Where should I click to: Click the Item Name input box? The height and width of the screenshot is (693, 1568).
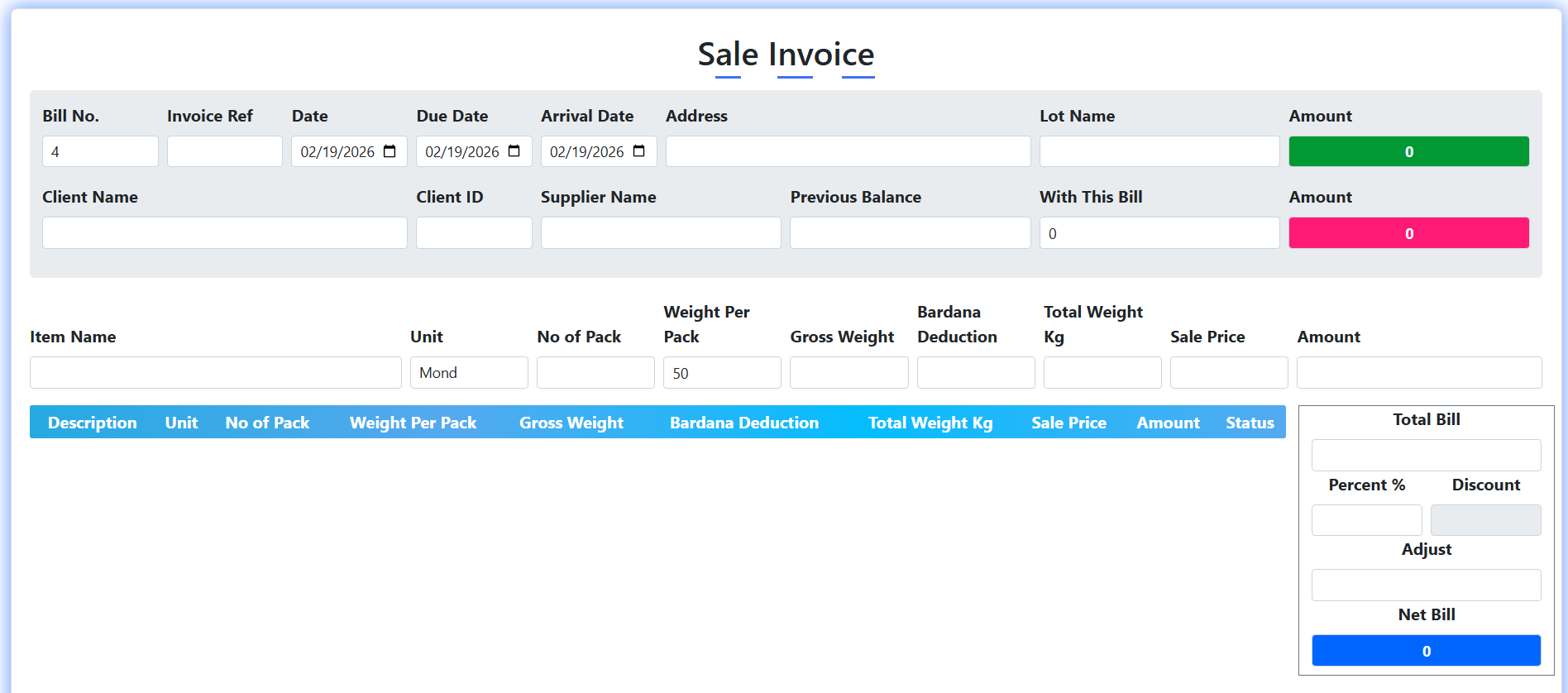[215, 373]
